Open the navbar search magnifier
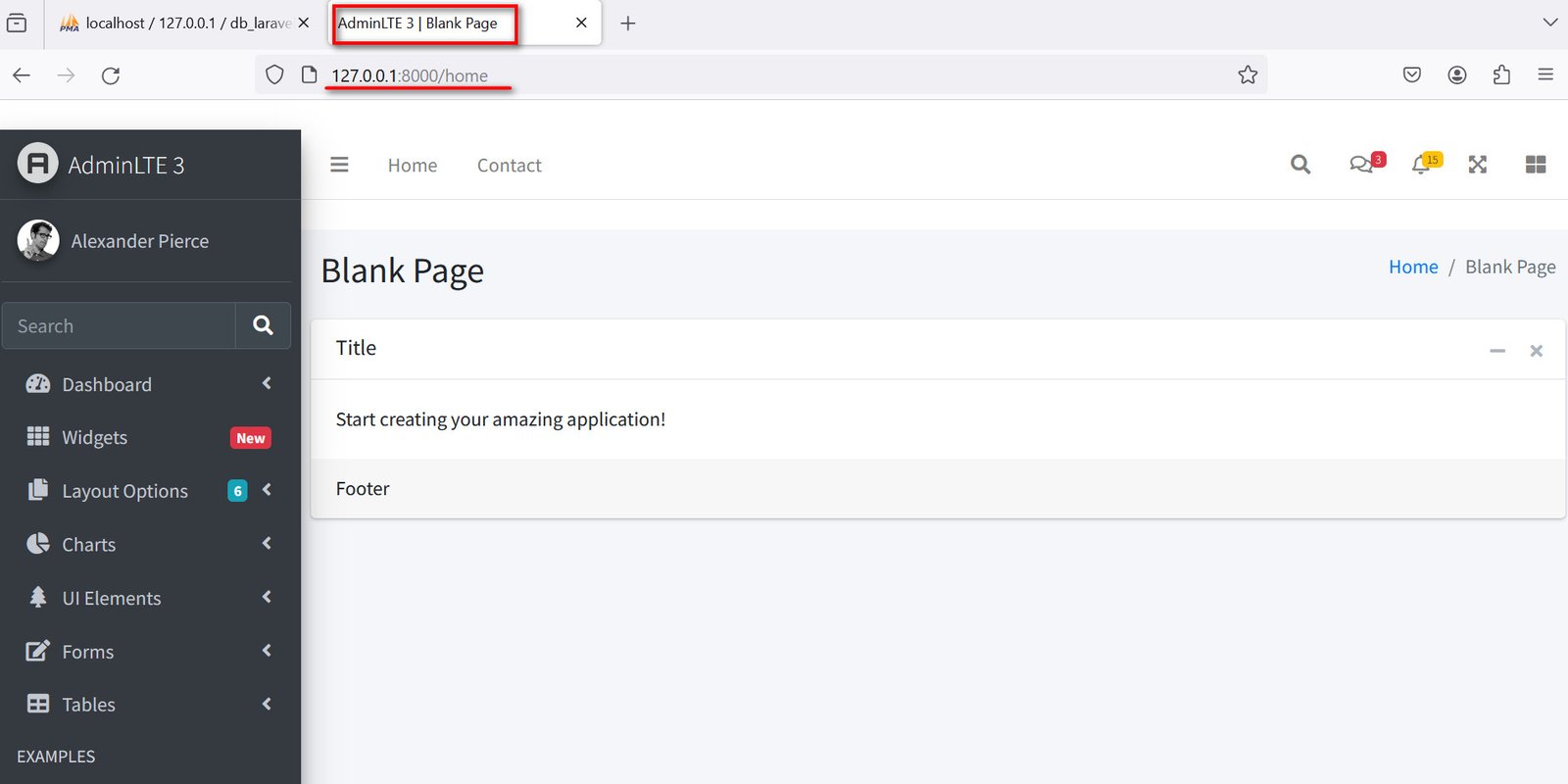 (x=1300, y=165)
